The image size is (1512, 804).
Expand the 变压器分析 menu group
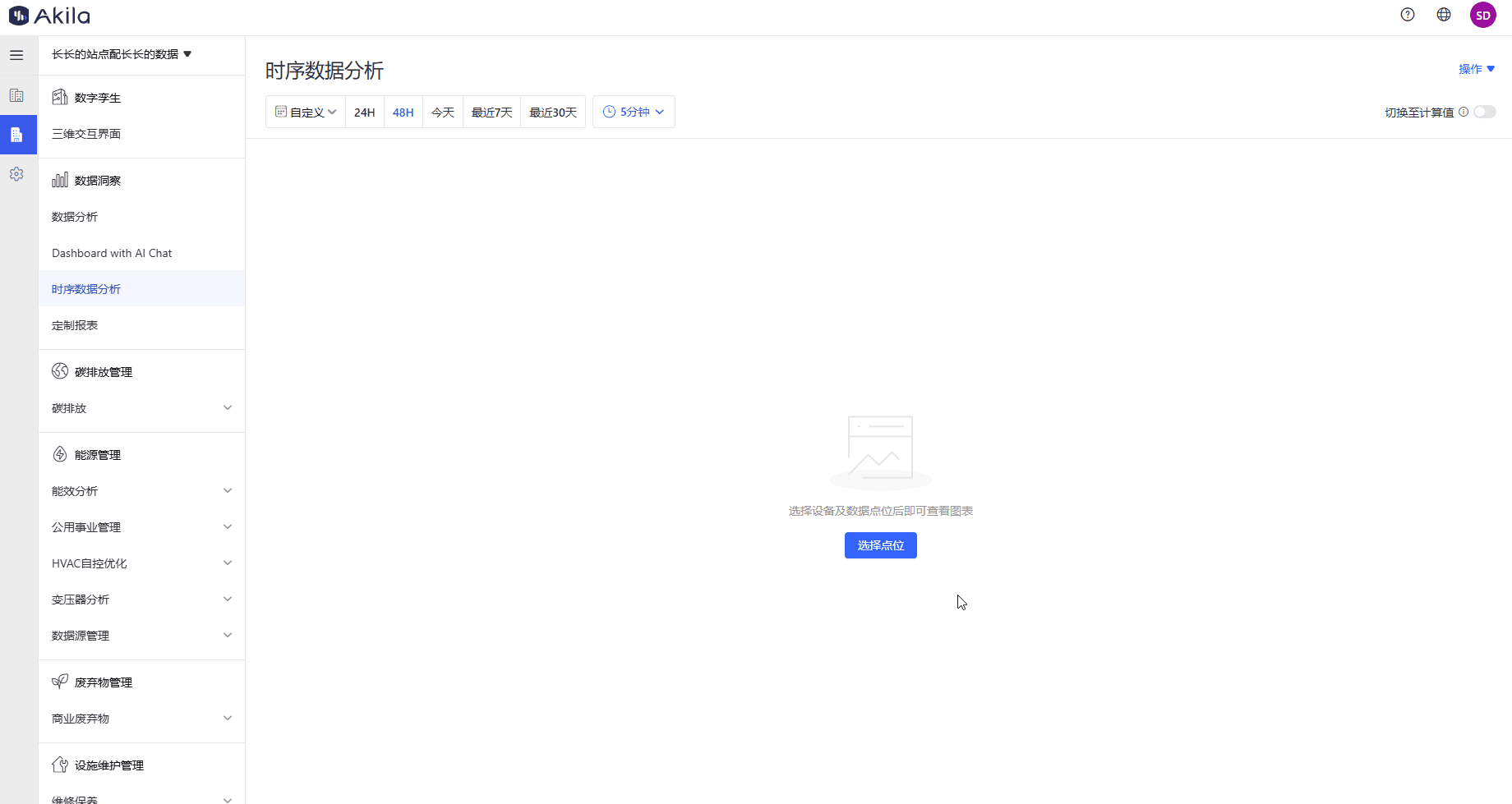tap(141, 600)
